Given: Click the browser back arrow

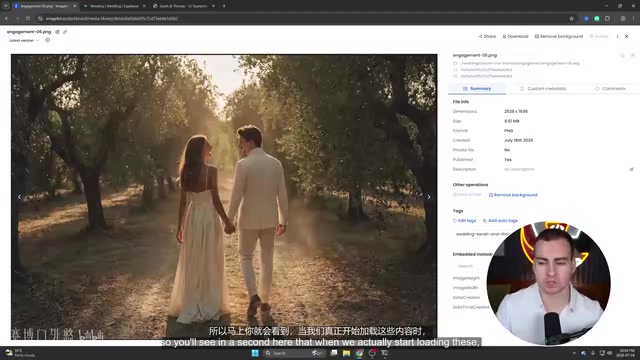Looking at the screenshot, I should pyautogui.click(x=7, y=18).
